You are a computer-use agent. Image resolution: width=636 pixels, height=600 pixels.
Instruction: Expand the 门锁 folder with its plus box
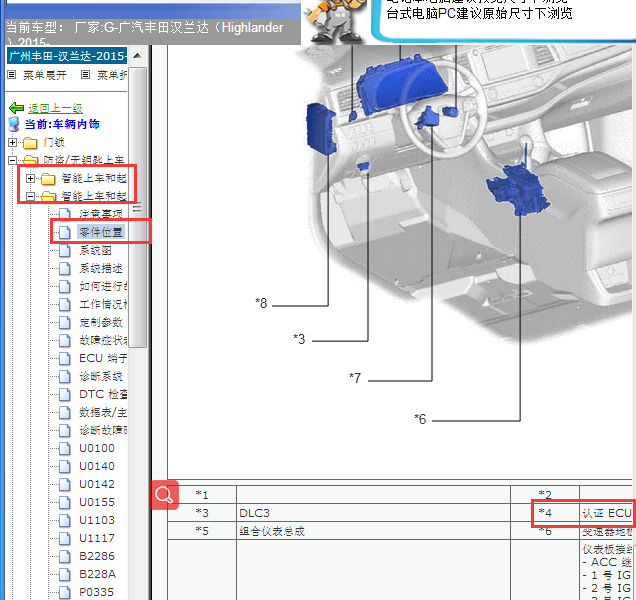point(13,142)
